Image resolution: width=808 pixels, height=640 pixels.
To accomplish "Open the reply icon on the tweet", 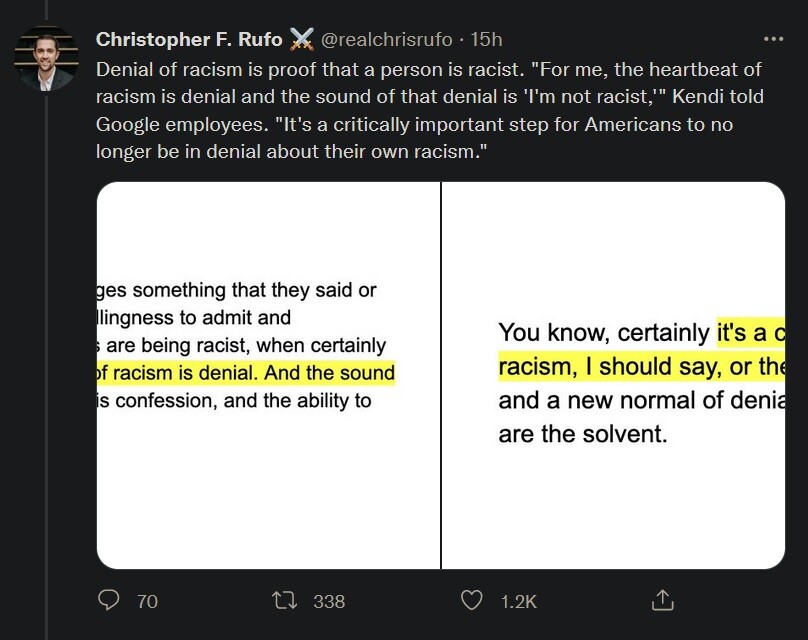I will pyautogui.click(x=110, y=600).
